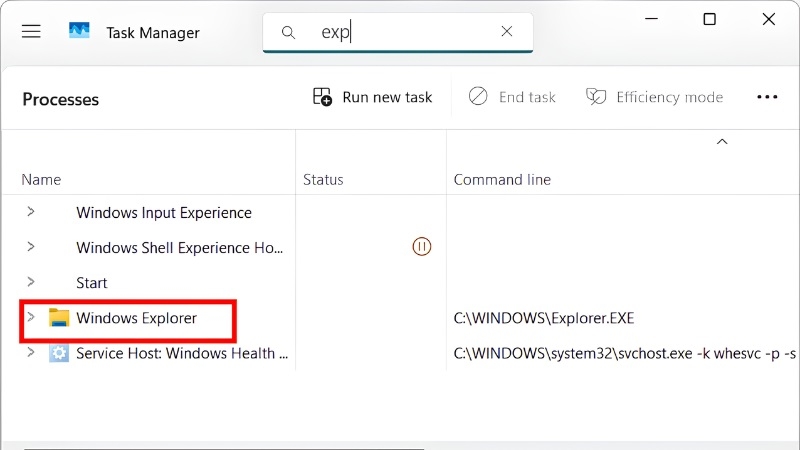Select Service Host: Windows Health process

click(182, 353)
